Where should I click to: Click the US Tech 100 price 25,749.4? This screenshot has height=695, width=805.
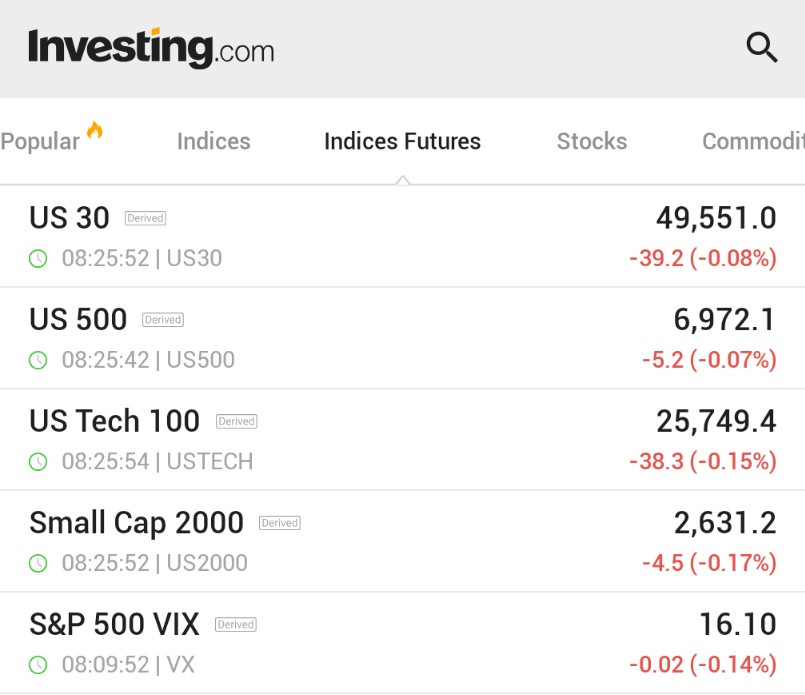click(x=716, y=421)
